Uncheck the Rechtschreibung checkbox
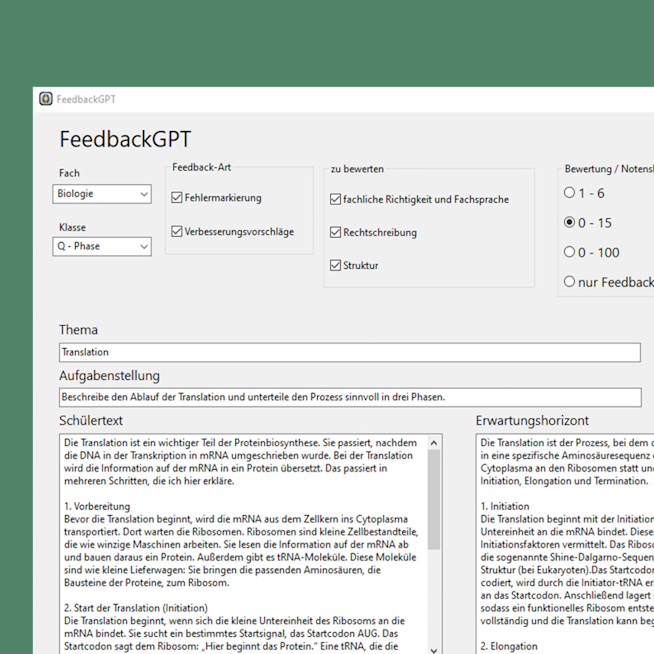 335,232
